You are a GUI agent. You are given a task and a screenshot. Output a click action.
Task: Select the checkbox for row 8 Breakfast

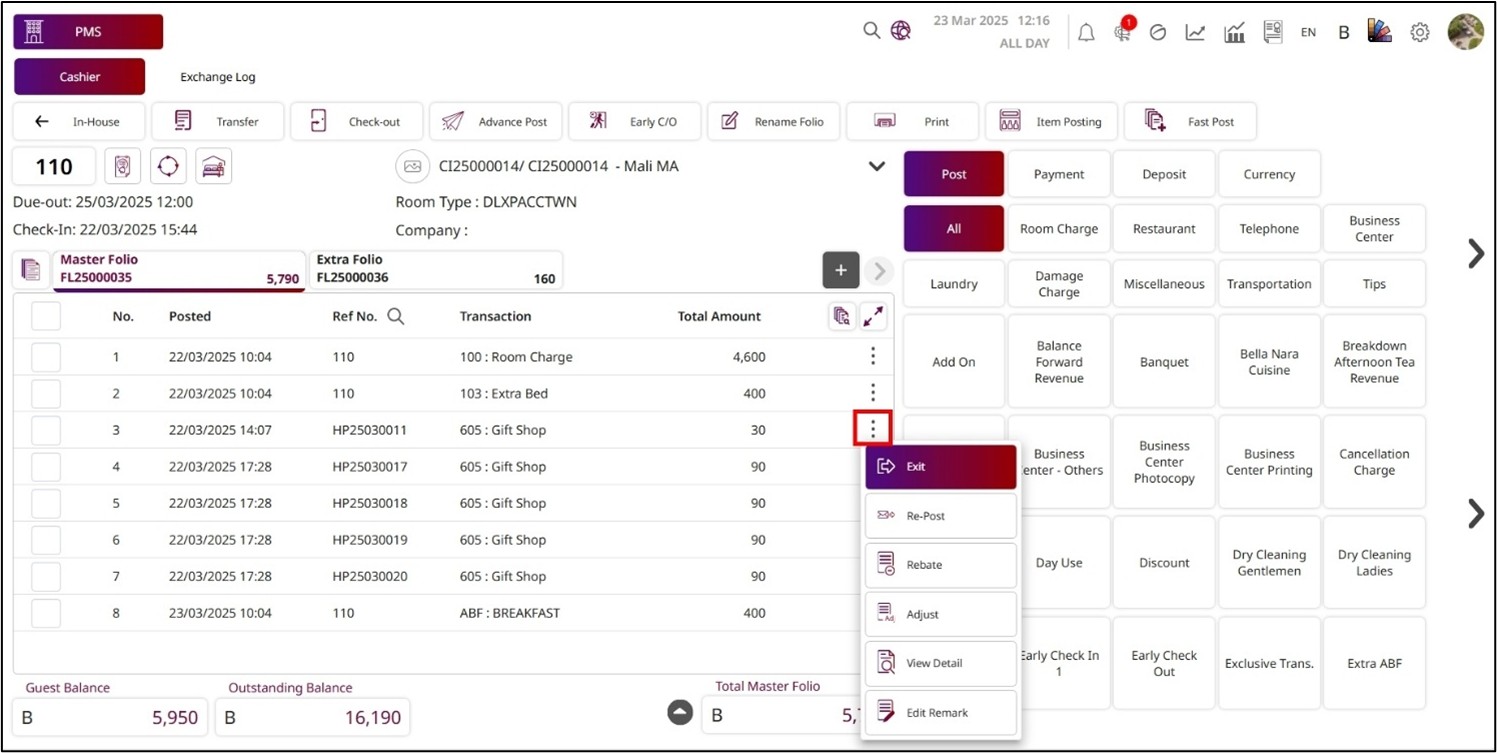point(46,613)
